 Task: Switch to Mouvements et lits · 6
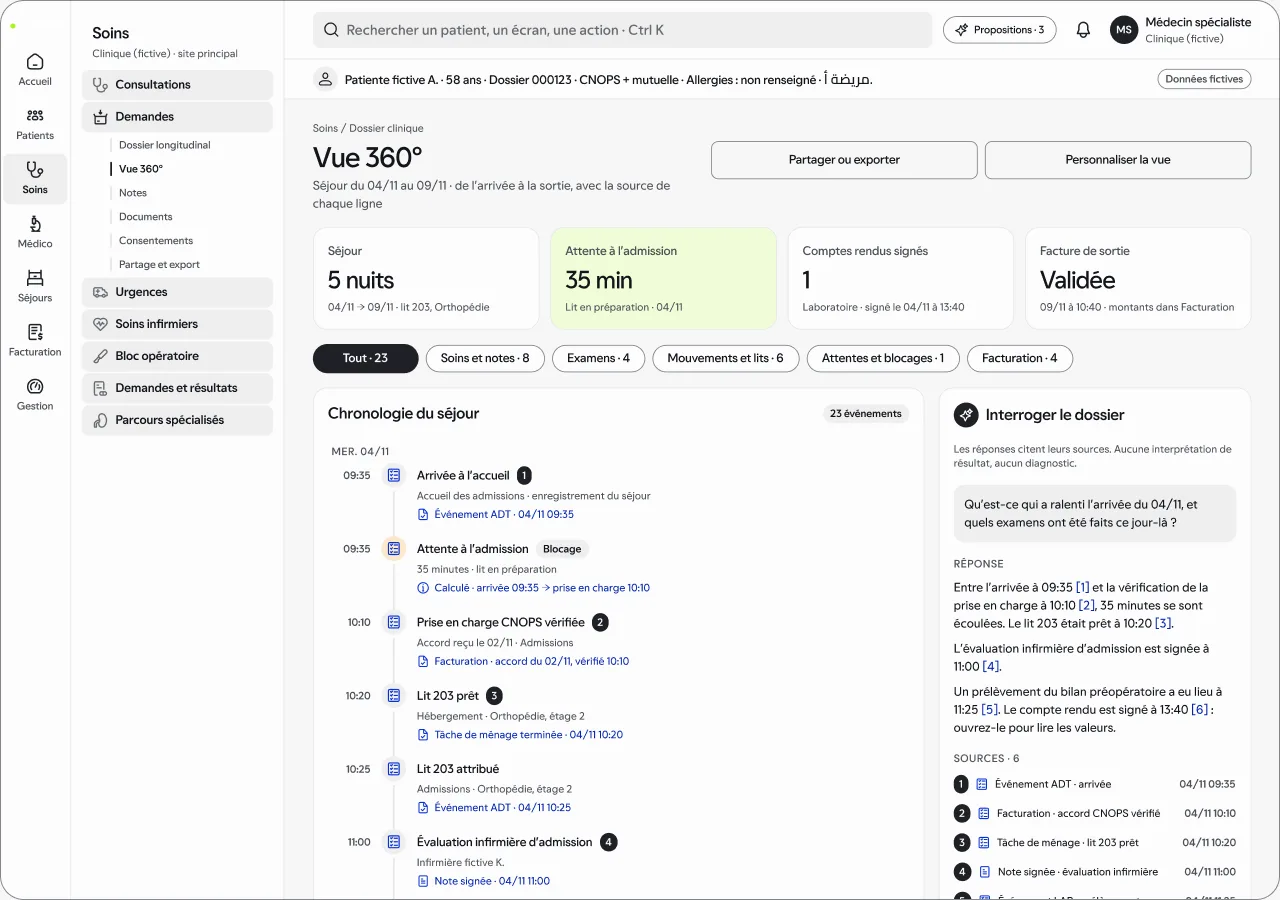[726, 358]
